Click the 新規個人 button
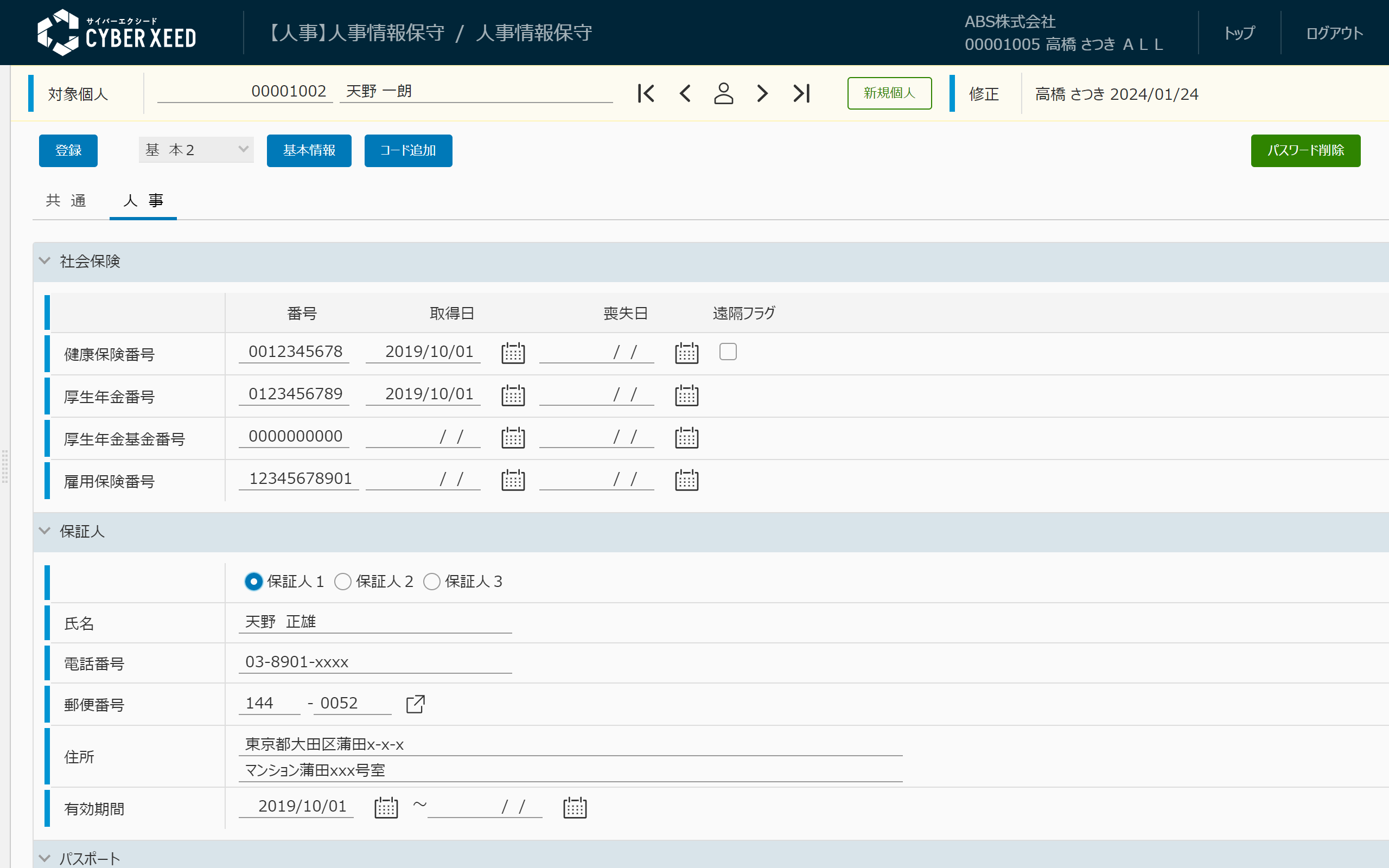The width and height of the screenshot is (1389, 868). coord(889,93)
